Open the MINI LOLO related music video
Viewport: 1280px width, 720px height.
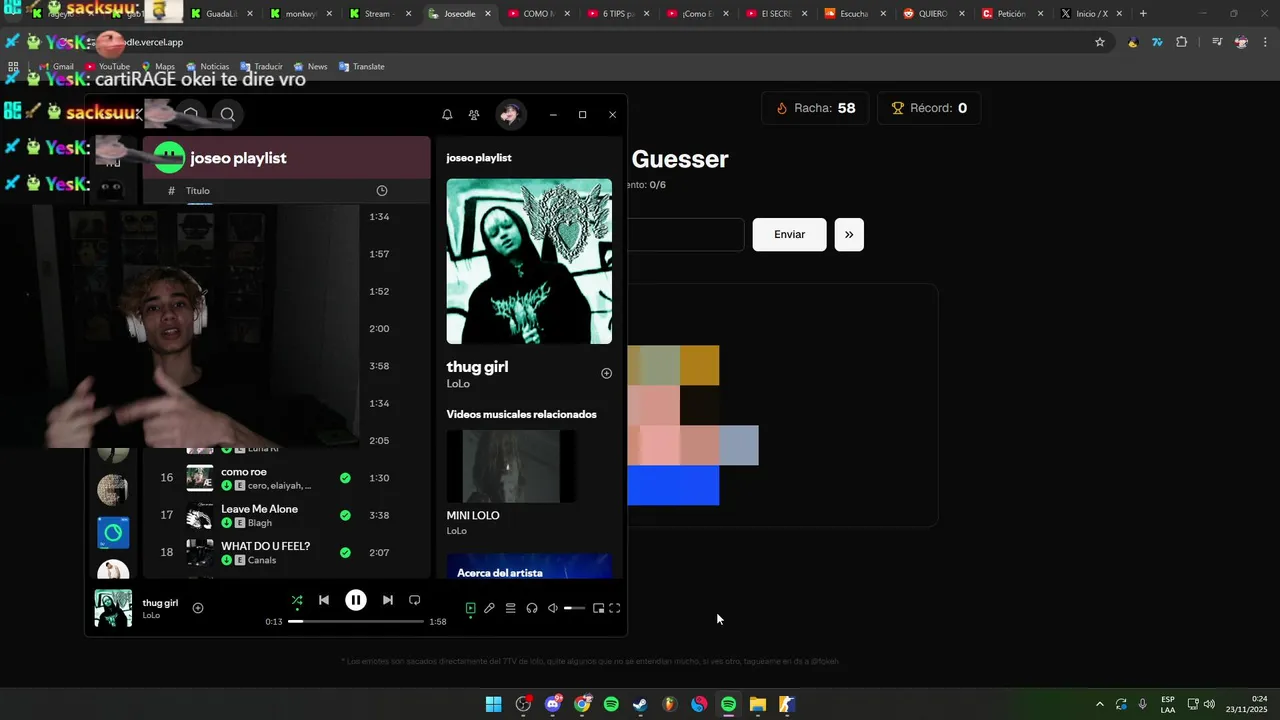510,466
